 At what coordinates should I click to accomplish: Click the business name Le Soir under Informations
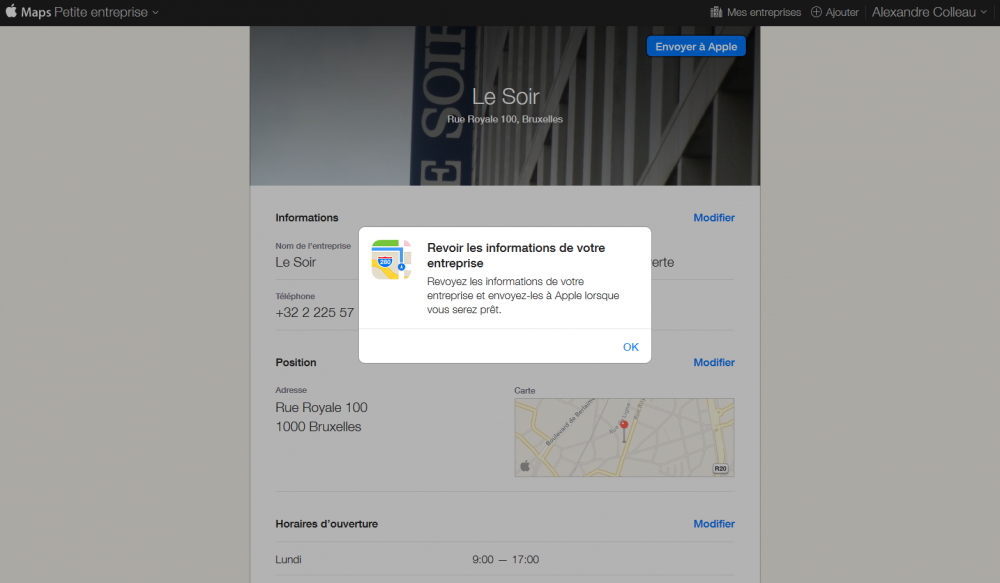pyautogui.click(x=295, y=262)
